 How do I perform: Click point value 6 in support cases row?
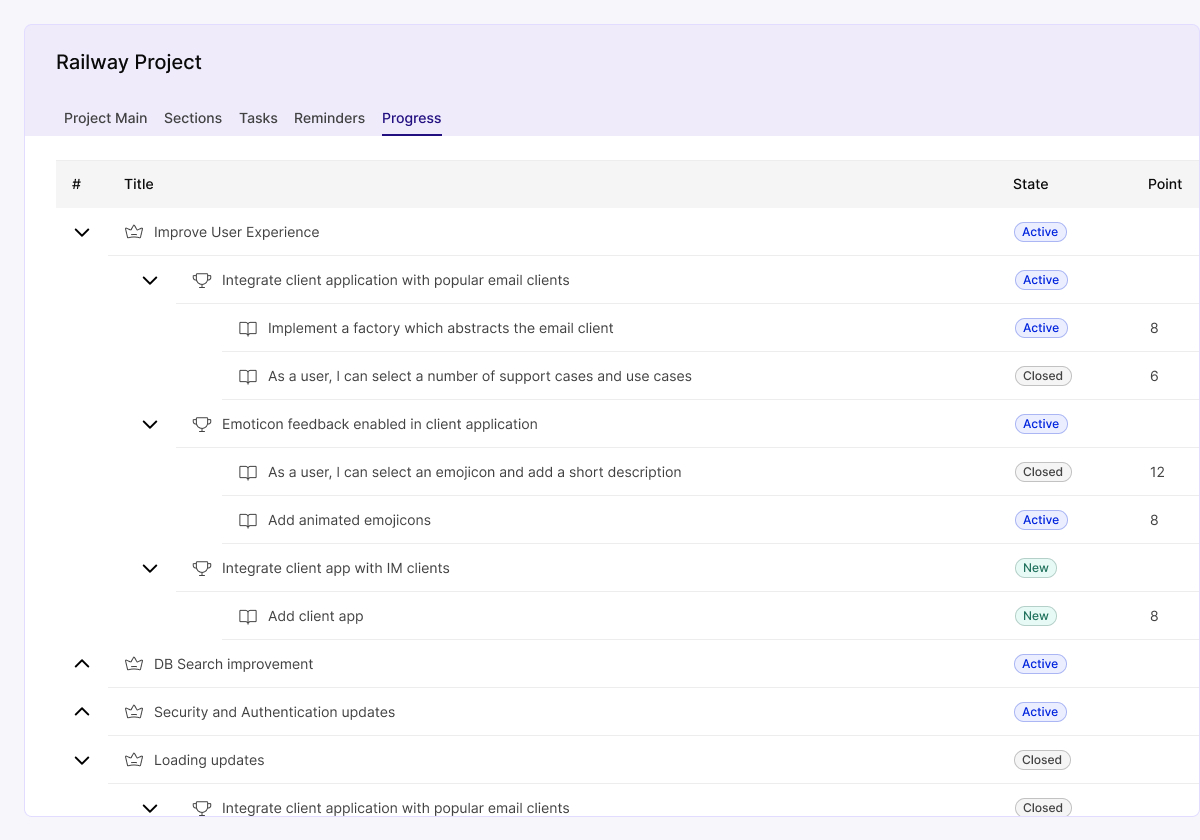tap(1154, 376)
